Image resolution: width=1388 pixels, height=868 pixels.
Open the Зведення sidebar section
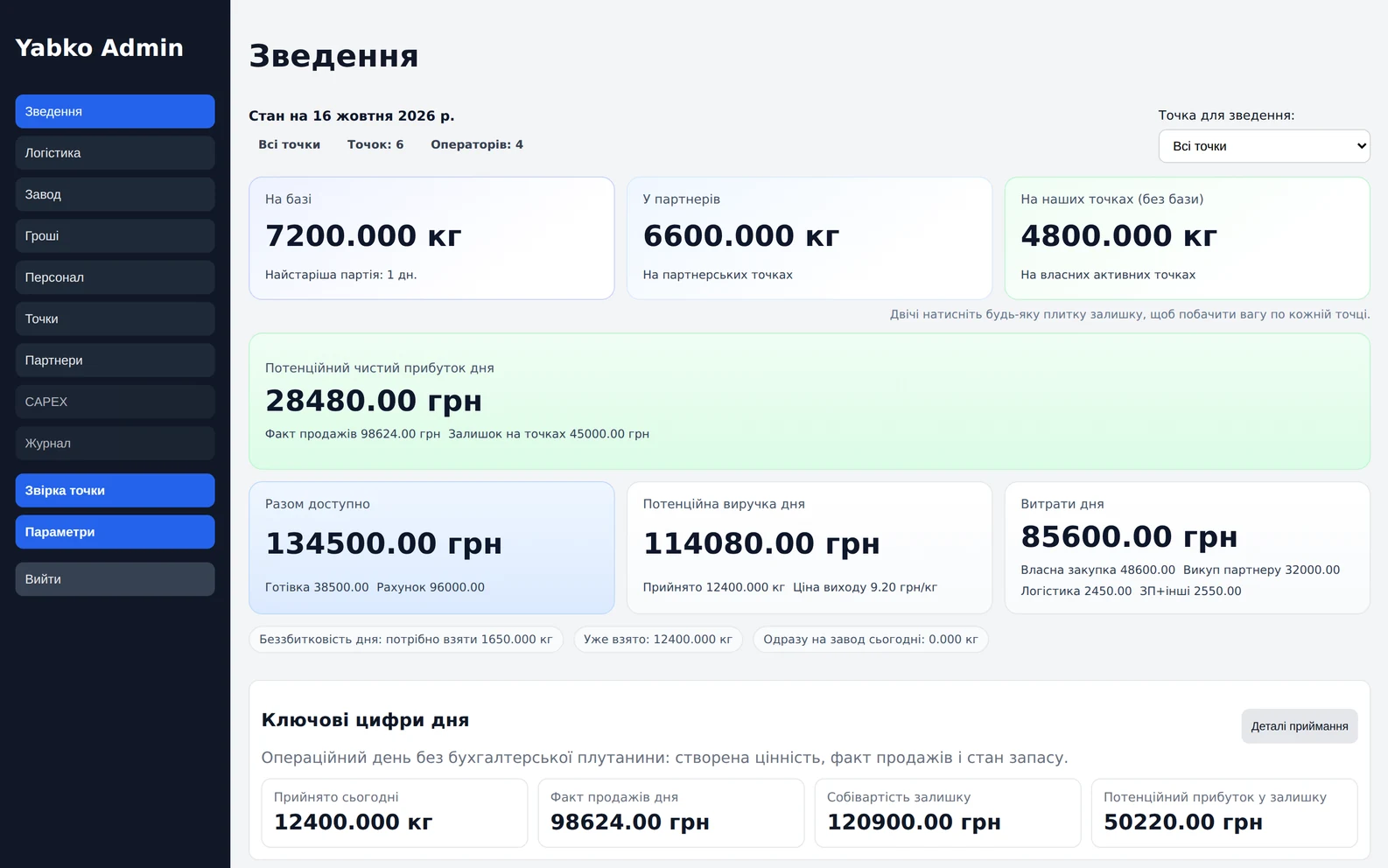click(115, 111)
